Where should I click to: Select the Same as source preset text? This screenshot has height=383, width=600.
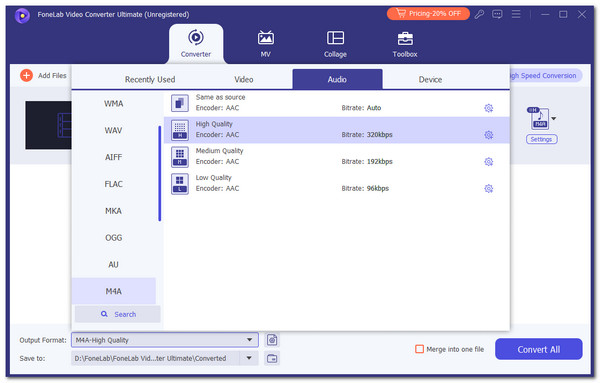coord(220,97)
